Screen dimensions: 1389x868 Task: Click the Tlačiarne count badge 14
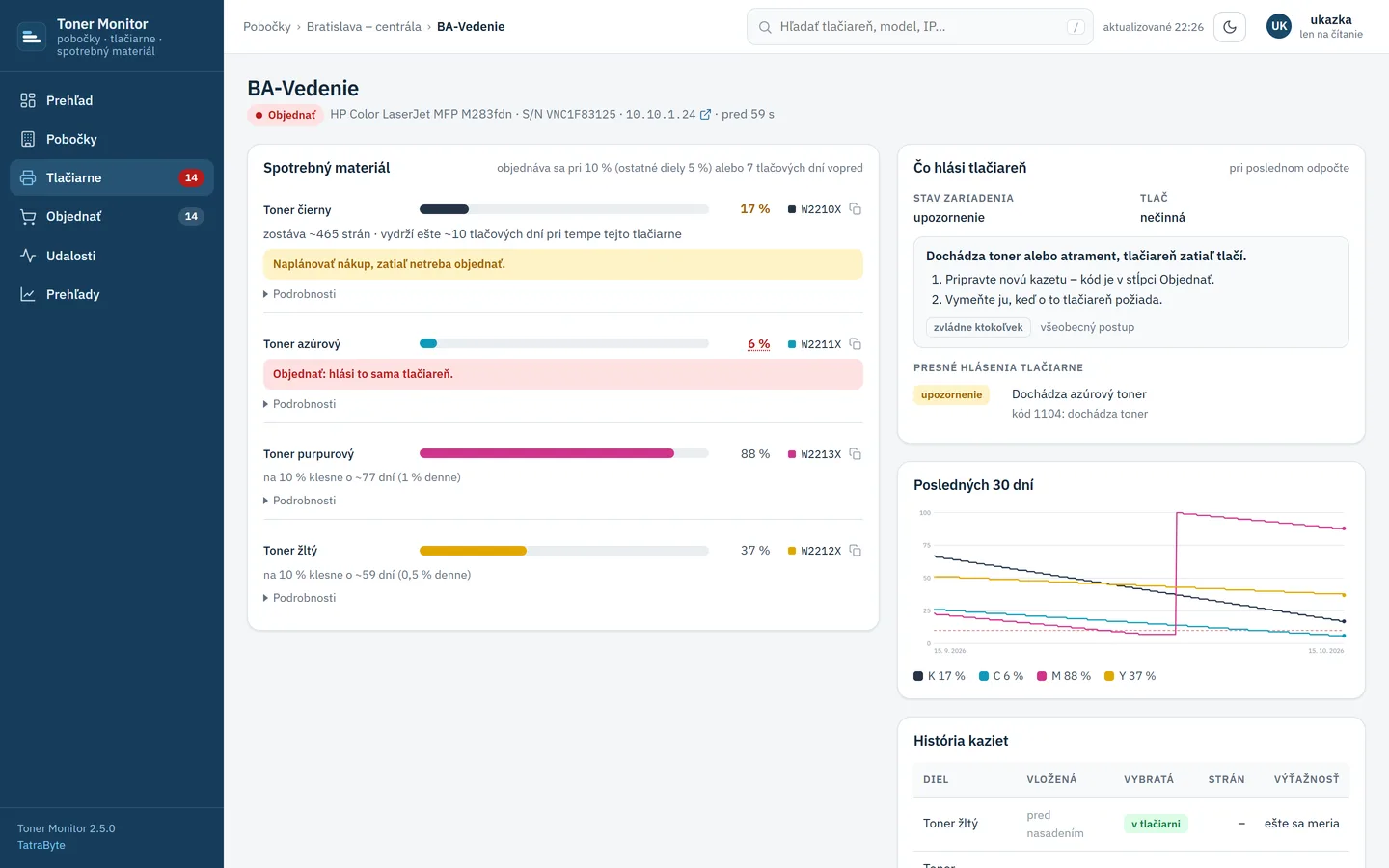click(x=191, y=177)
